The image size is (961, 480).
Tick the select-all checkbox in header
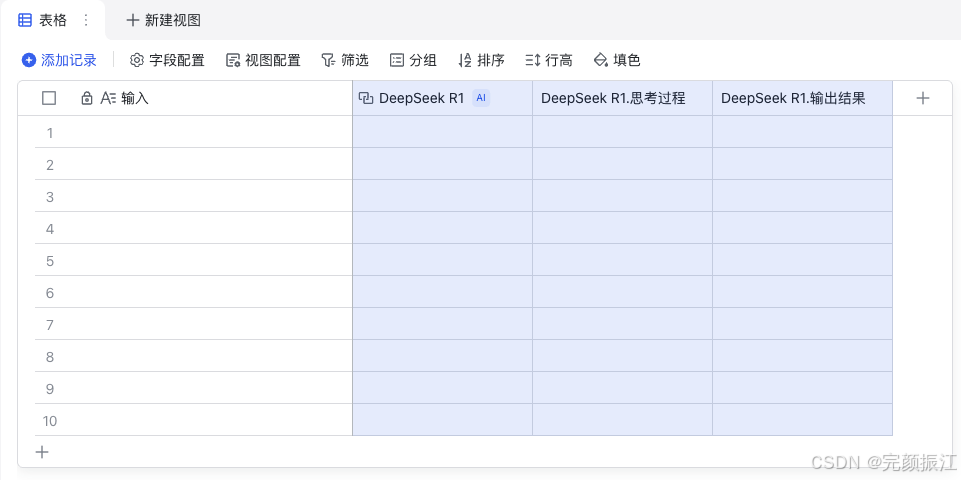coord(49,98)
